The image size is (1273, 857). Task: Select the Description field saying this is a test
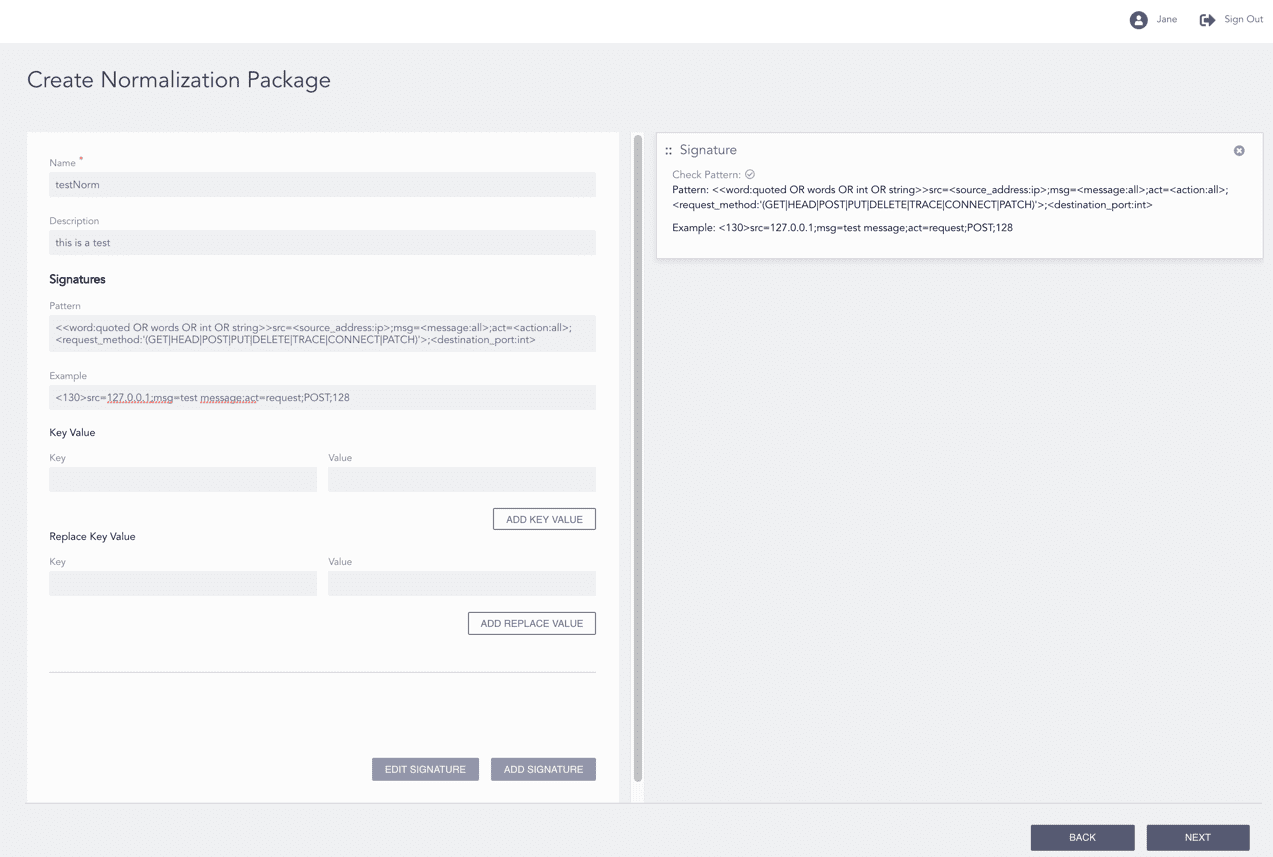tap(322, 242)
